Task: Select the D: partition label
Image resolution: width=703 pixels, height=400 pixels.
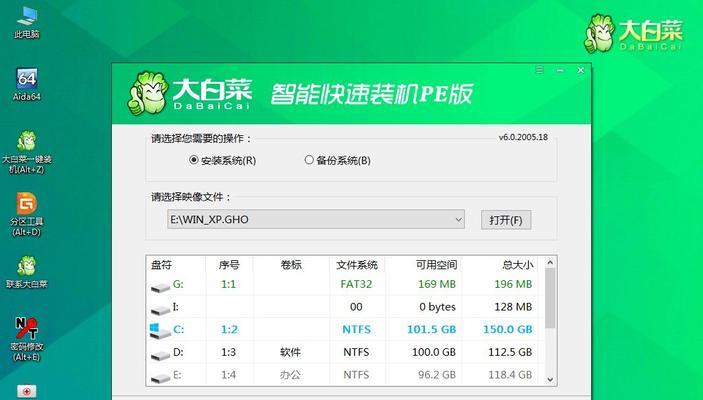Action: tap(178, 352)
